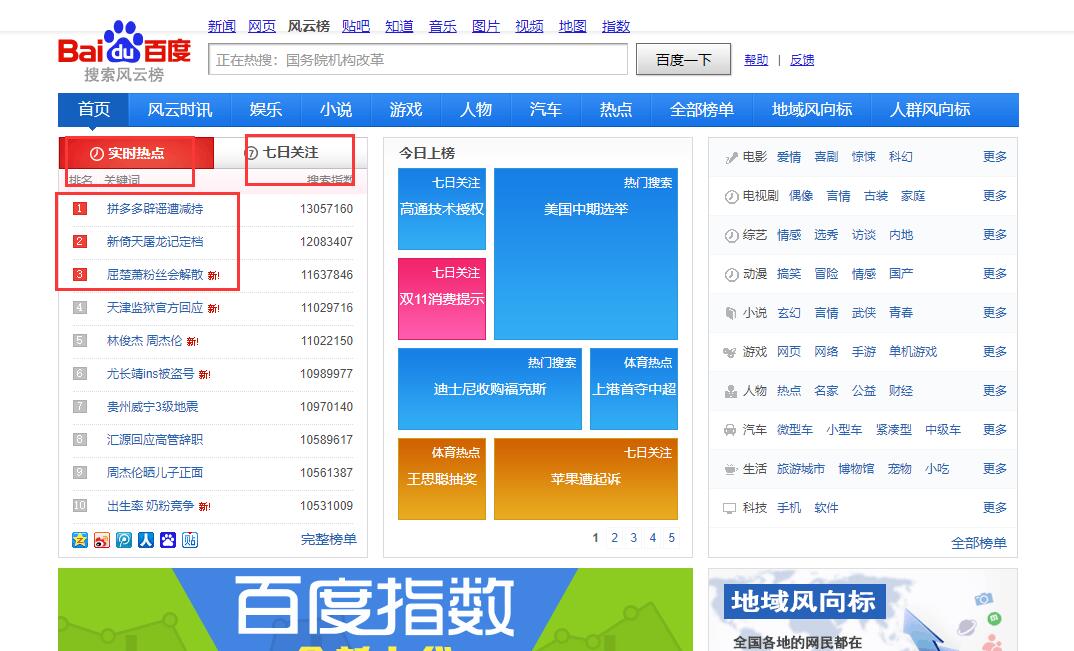Click the search input field
The width and height of the screenshot is (1074, 651).
pos(418,60)
